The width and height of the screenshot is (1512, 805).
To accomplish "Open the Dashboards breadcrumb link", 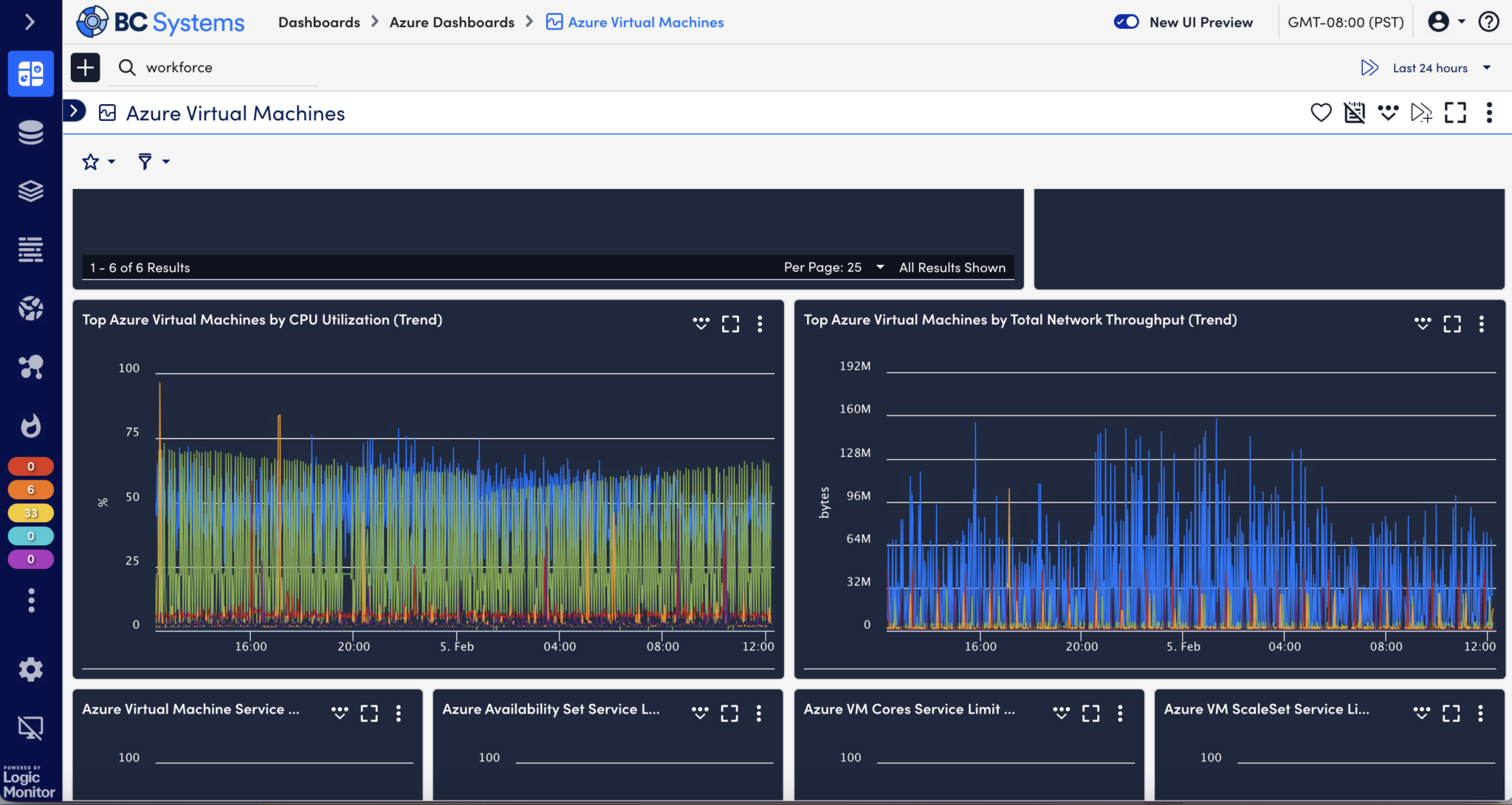I will tap(320, 21).
